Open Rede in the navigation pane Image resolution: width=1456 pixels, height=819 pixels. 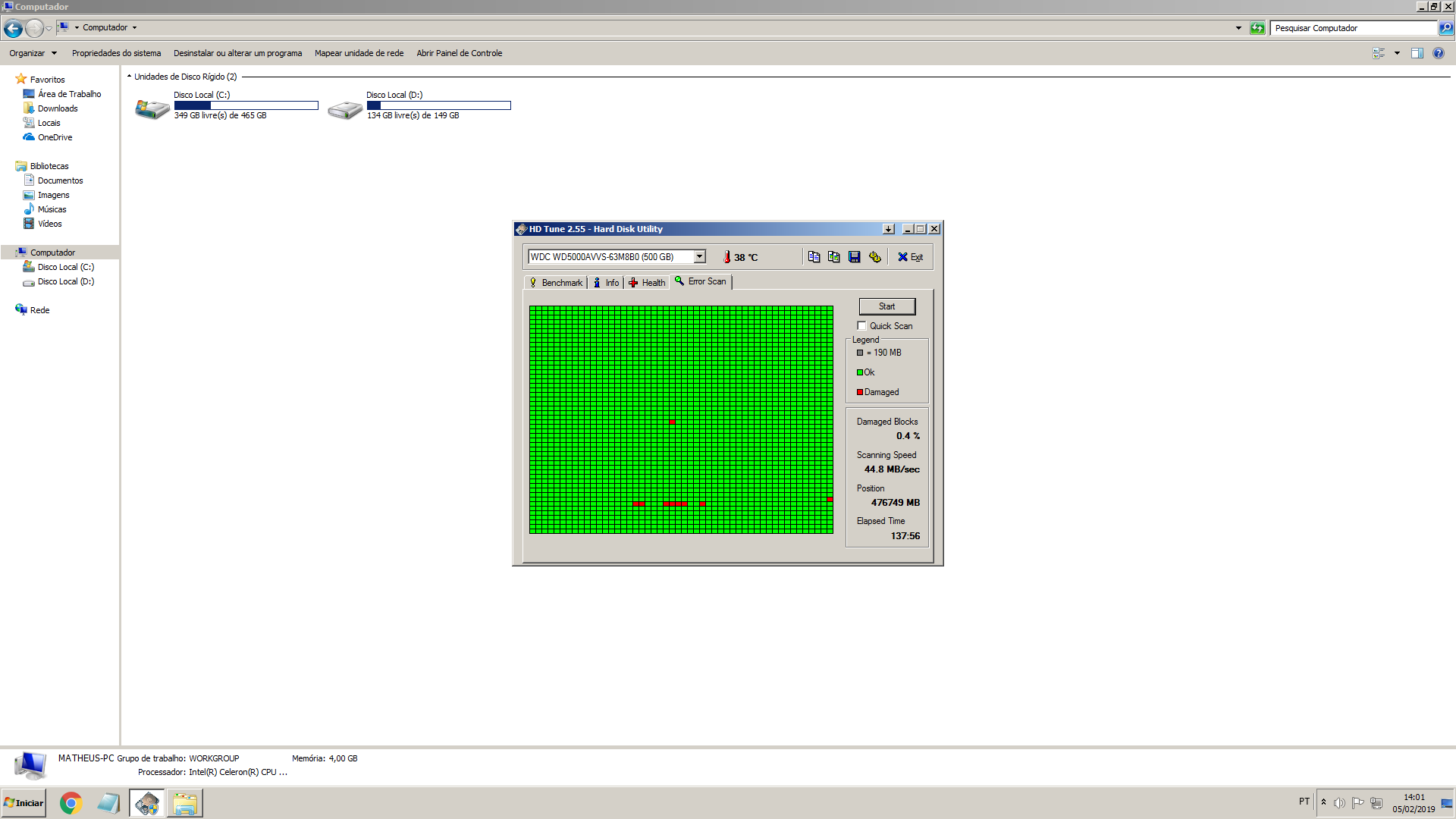(39, 310)
